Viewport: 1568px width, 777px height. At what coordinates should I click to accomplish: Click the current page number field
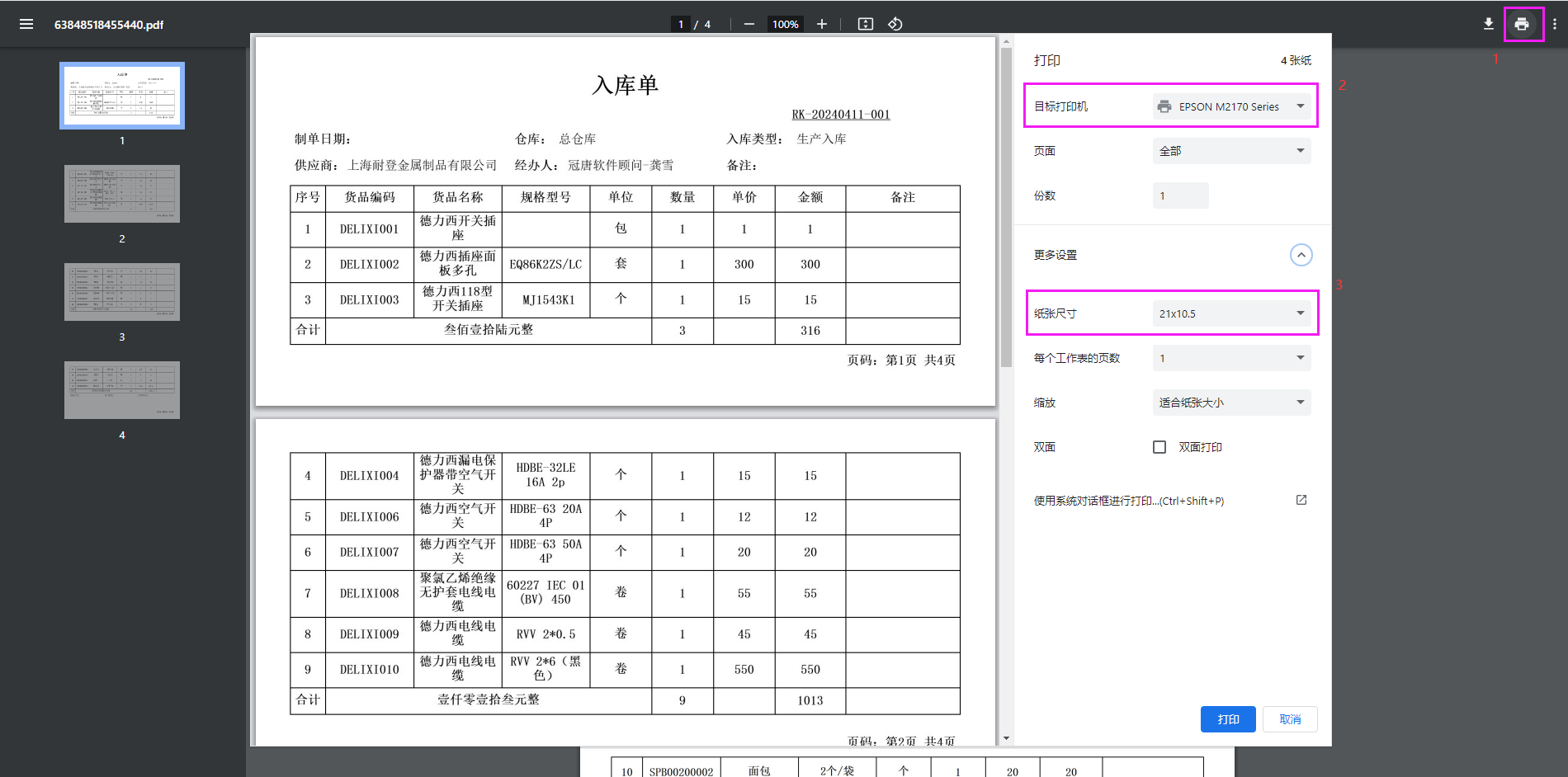tap(681, 24)
